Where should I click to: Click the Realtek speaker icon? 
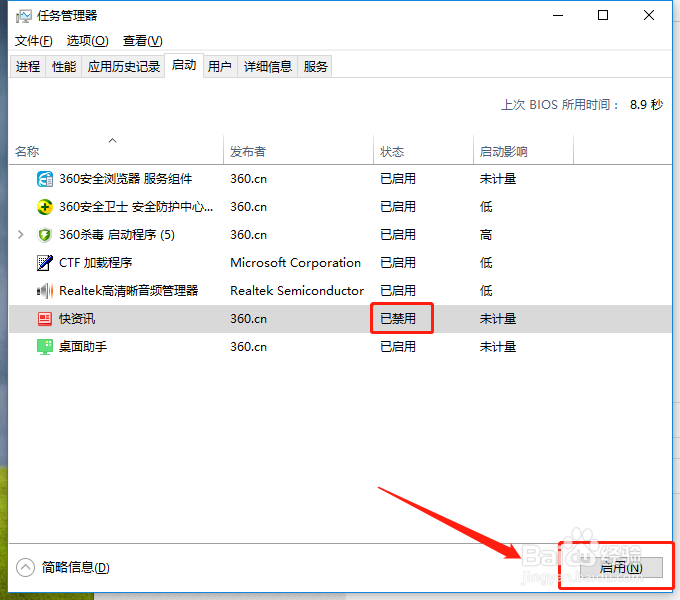[45, 290]
